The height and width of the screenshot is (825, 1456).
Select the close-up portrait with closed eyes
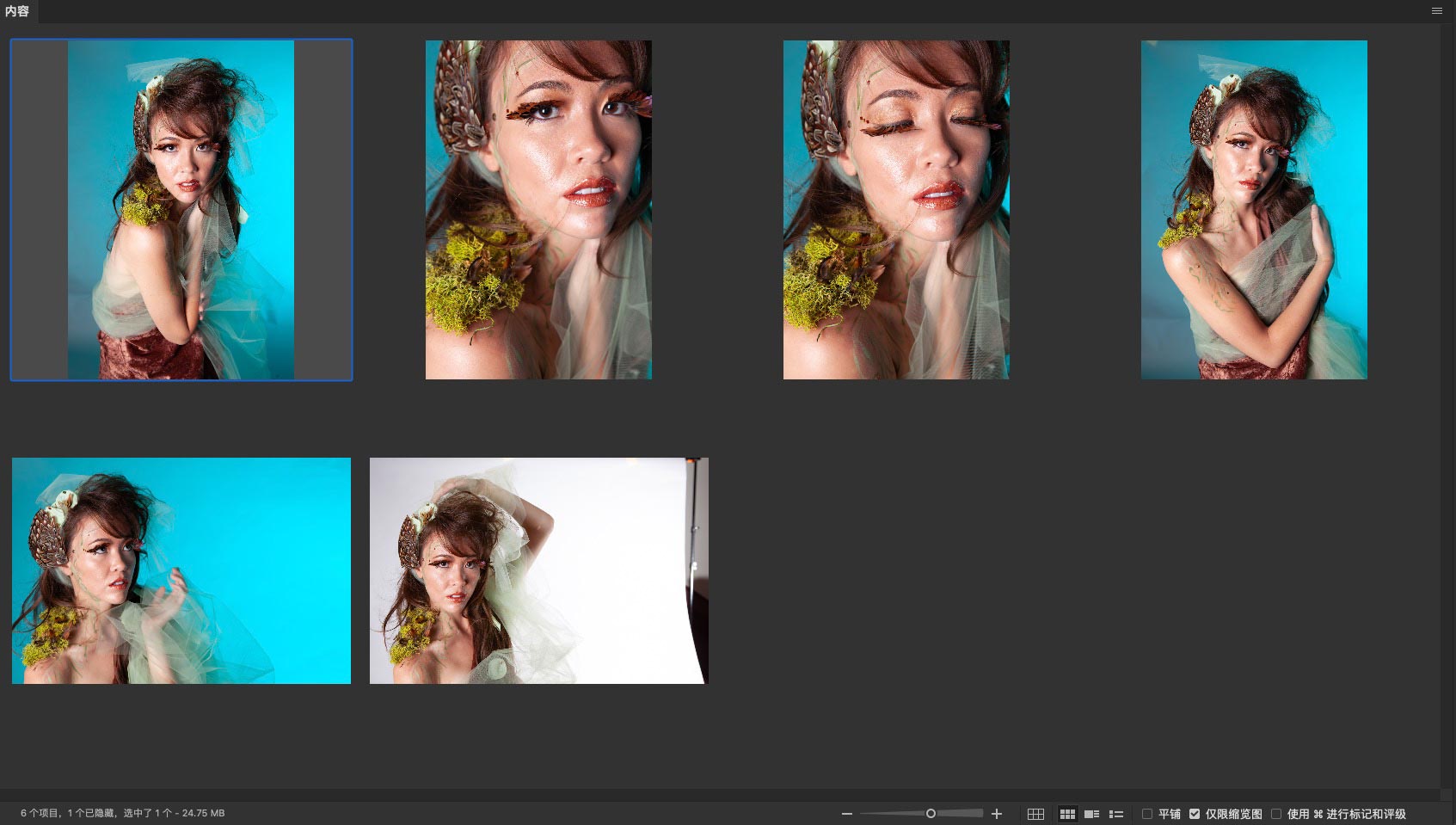(x=896, y=210)
